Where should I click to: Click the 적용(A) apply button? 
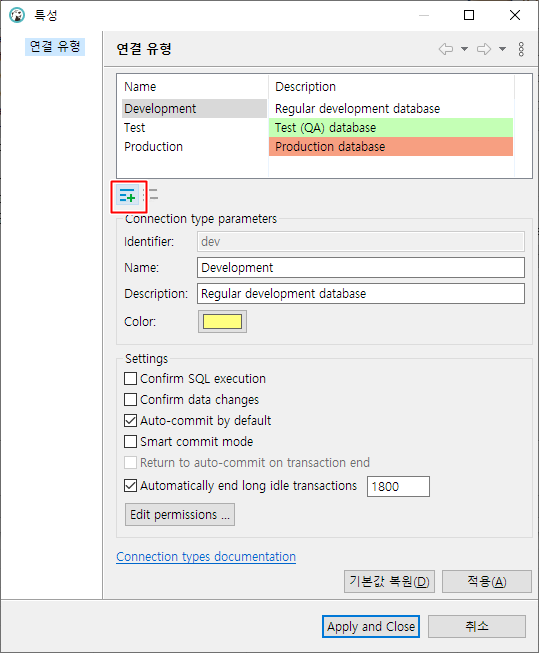pos(487,581)
